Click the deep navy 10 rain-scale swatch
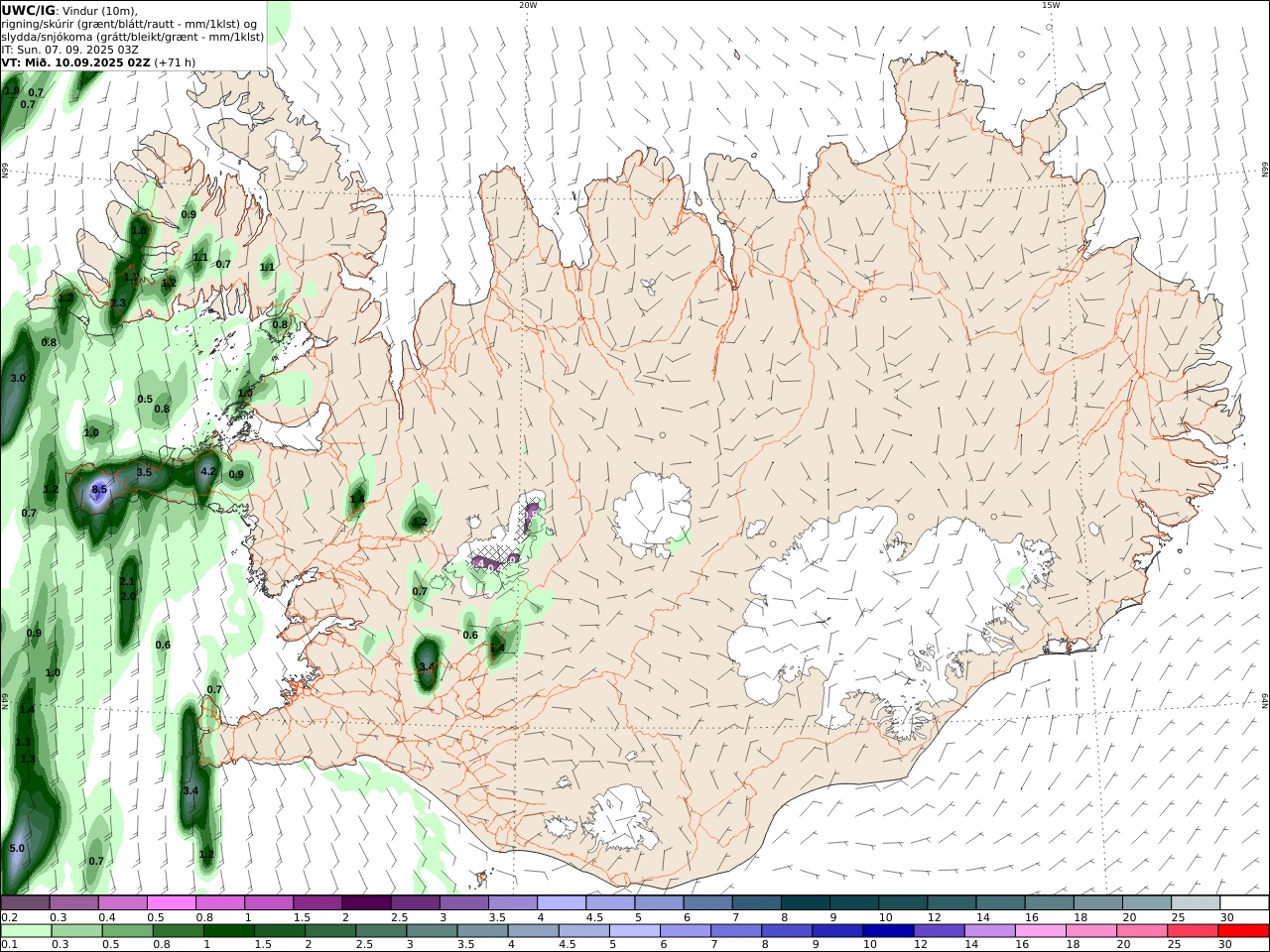This screenshot has width=1270, height=952. click(887, 931)
